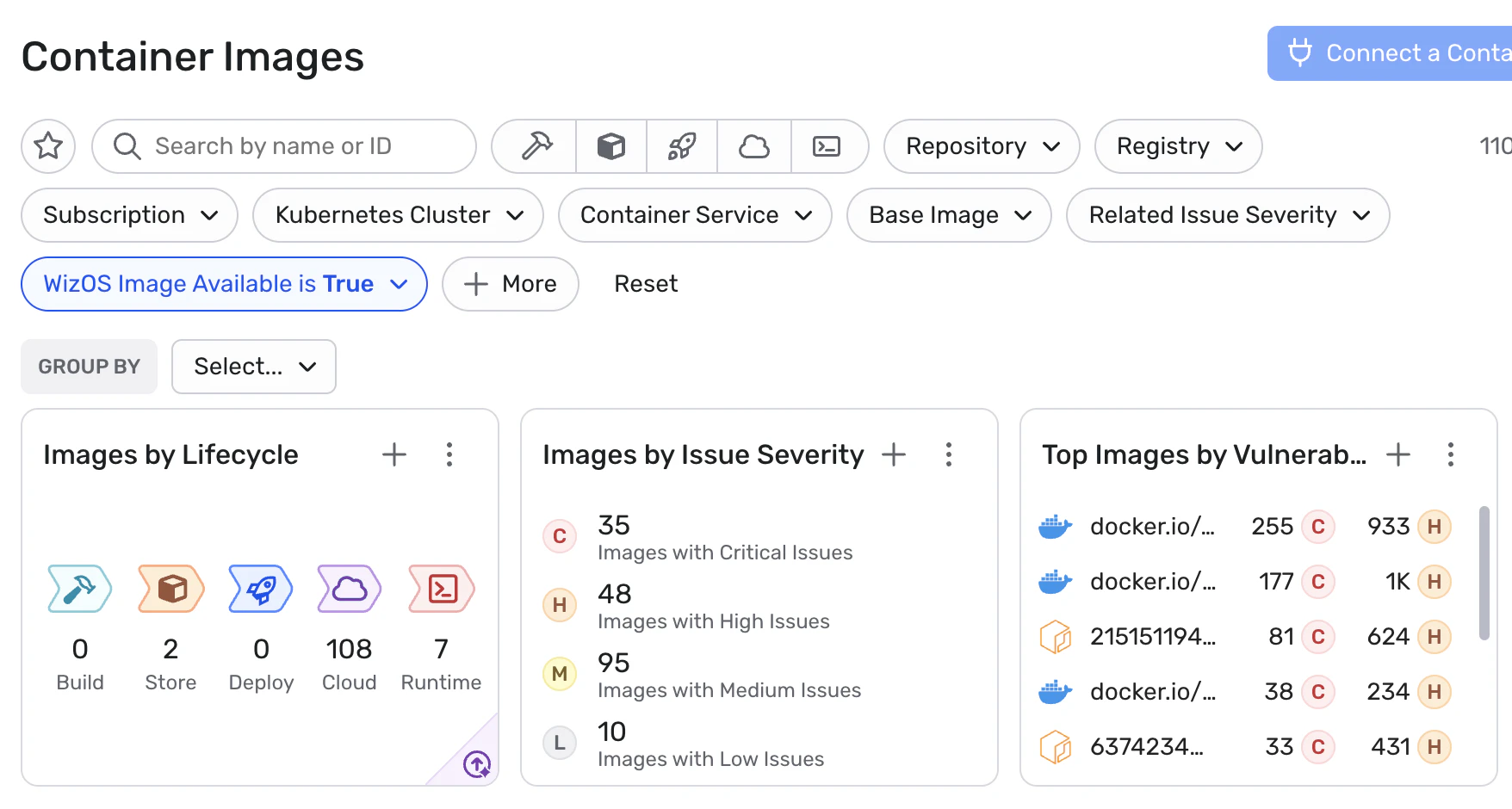Open 35 Images with Critical Issues
The image size is (1512, 809).
(x=725, y=537)
